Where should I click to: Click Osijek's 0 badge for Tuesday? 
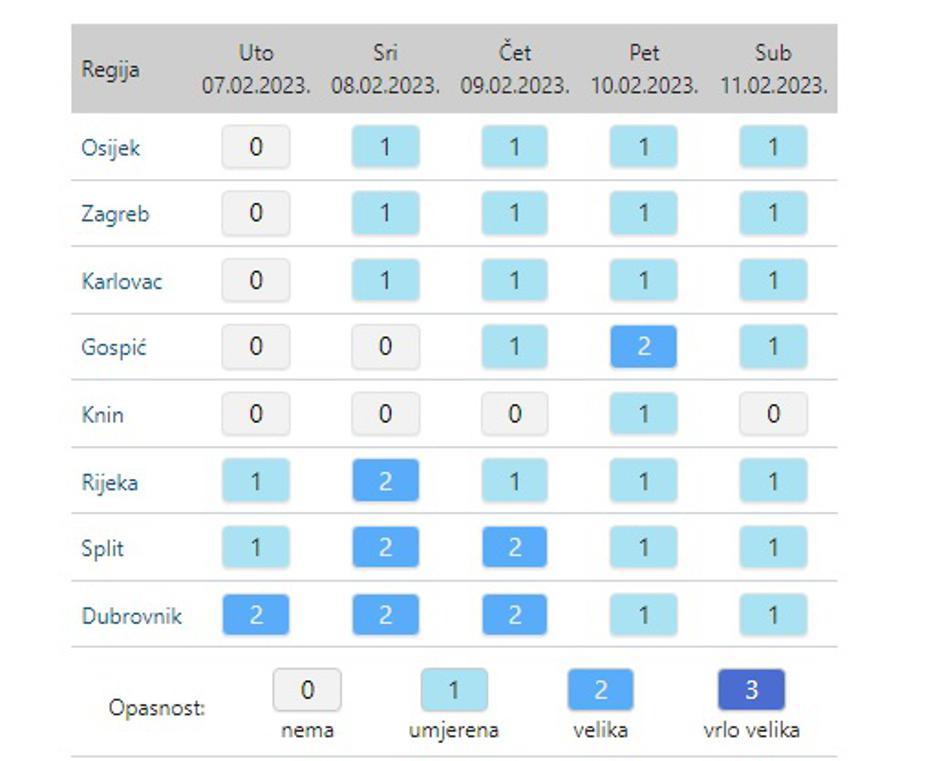256,147
